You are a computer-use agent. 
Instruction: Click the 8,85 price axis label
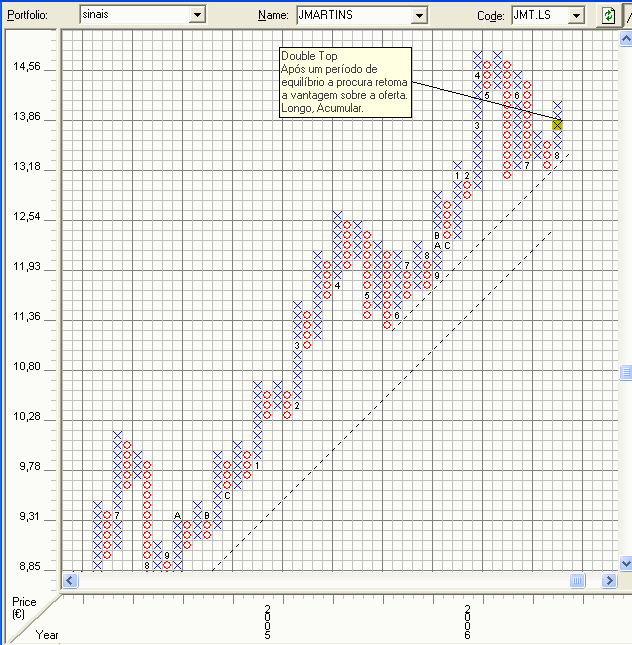click(30, 566)
